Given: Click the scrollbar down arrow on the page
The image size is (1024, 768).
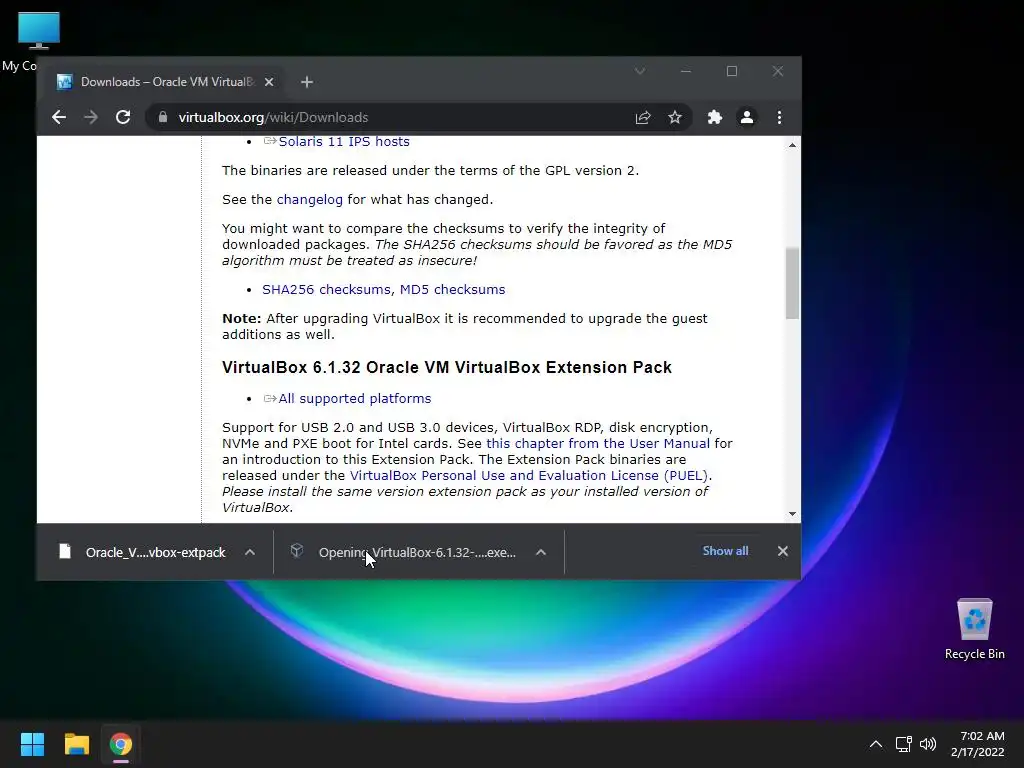Looking at the screenshot, I should 792,514.
